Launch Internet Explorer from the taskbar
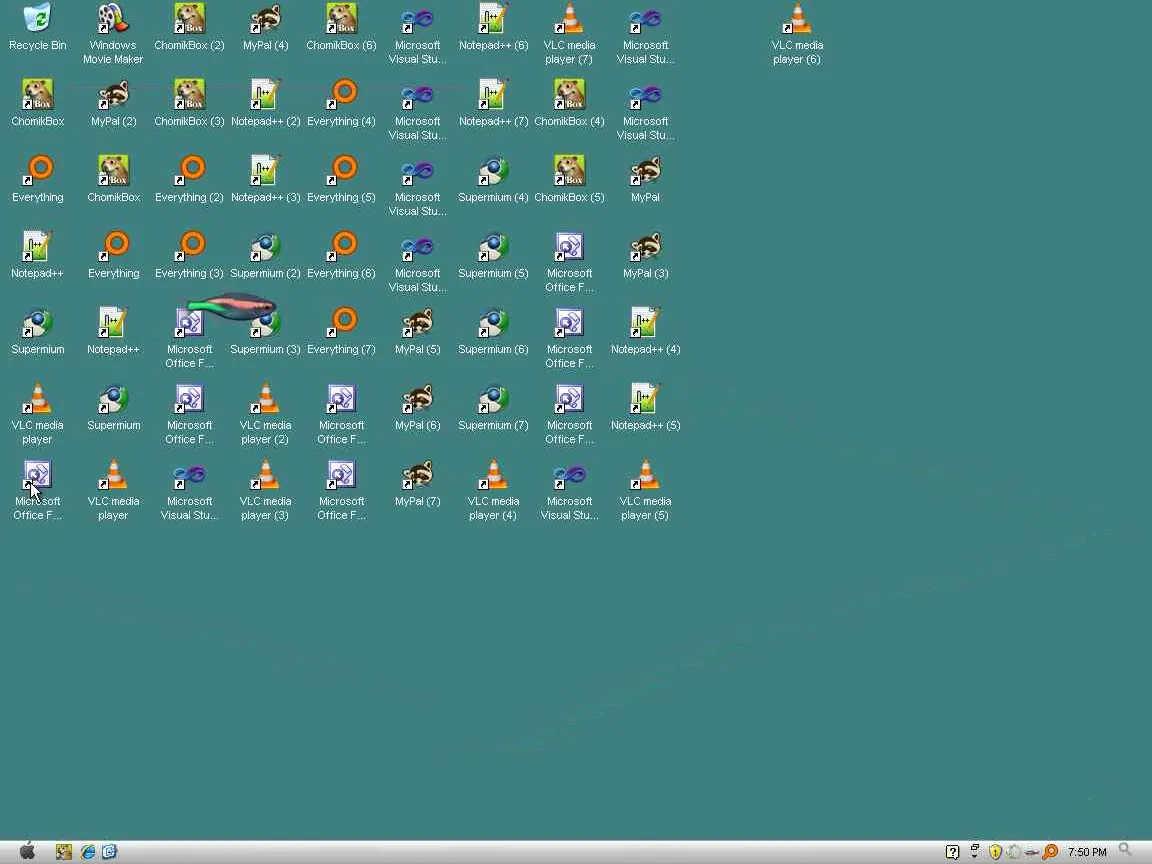The height and width of the screenshot is (864, 1152). click(x=87, y=852)
